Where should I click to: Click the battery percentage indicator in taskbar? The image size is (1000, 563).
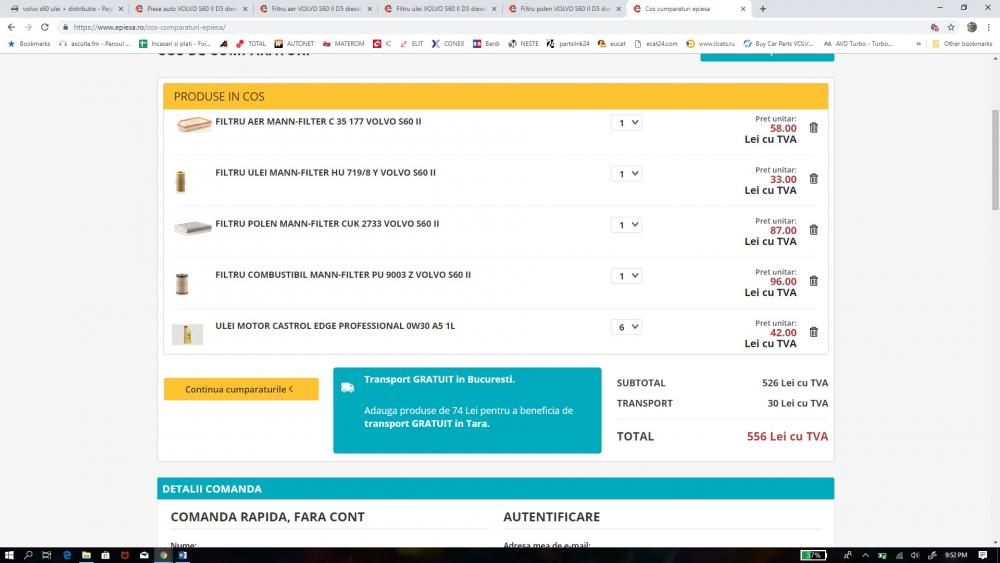[813, 555]
